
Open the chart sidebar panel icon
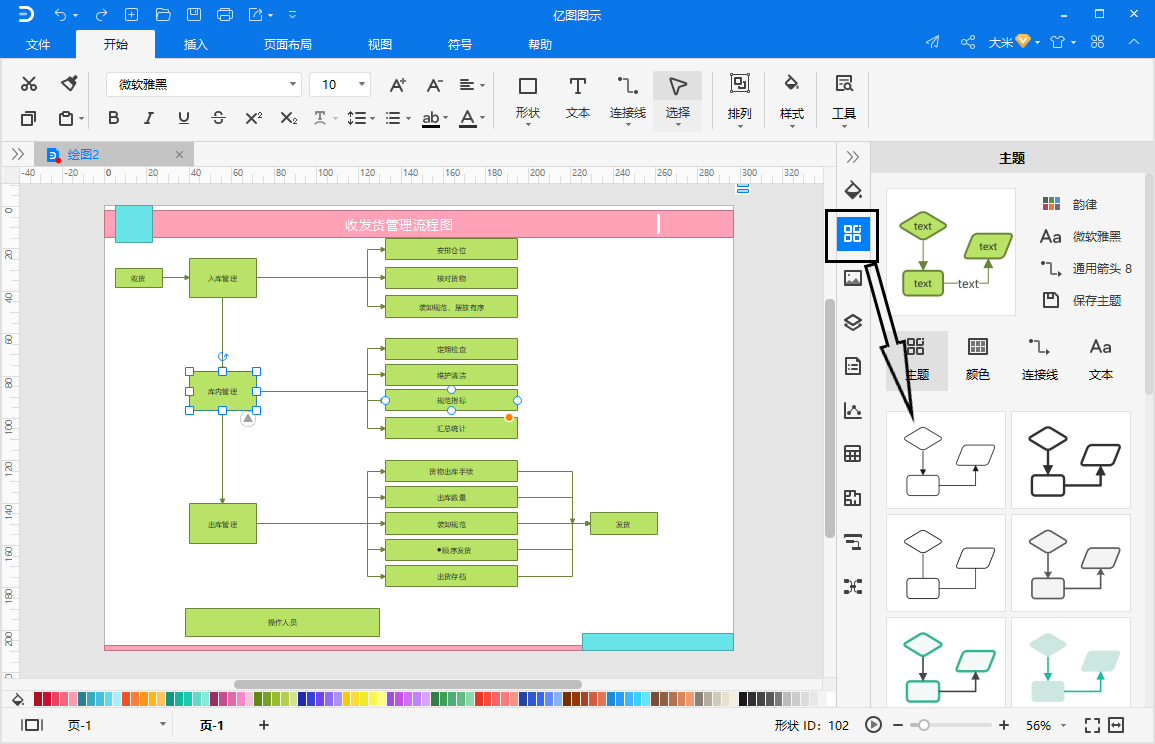pyautogui.click(x=852, y=410)
